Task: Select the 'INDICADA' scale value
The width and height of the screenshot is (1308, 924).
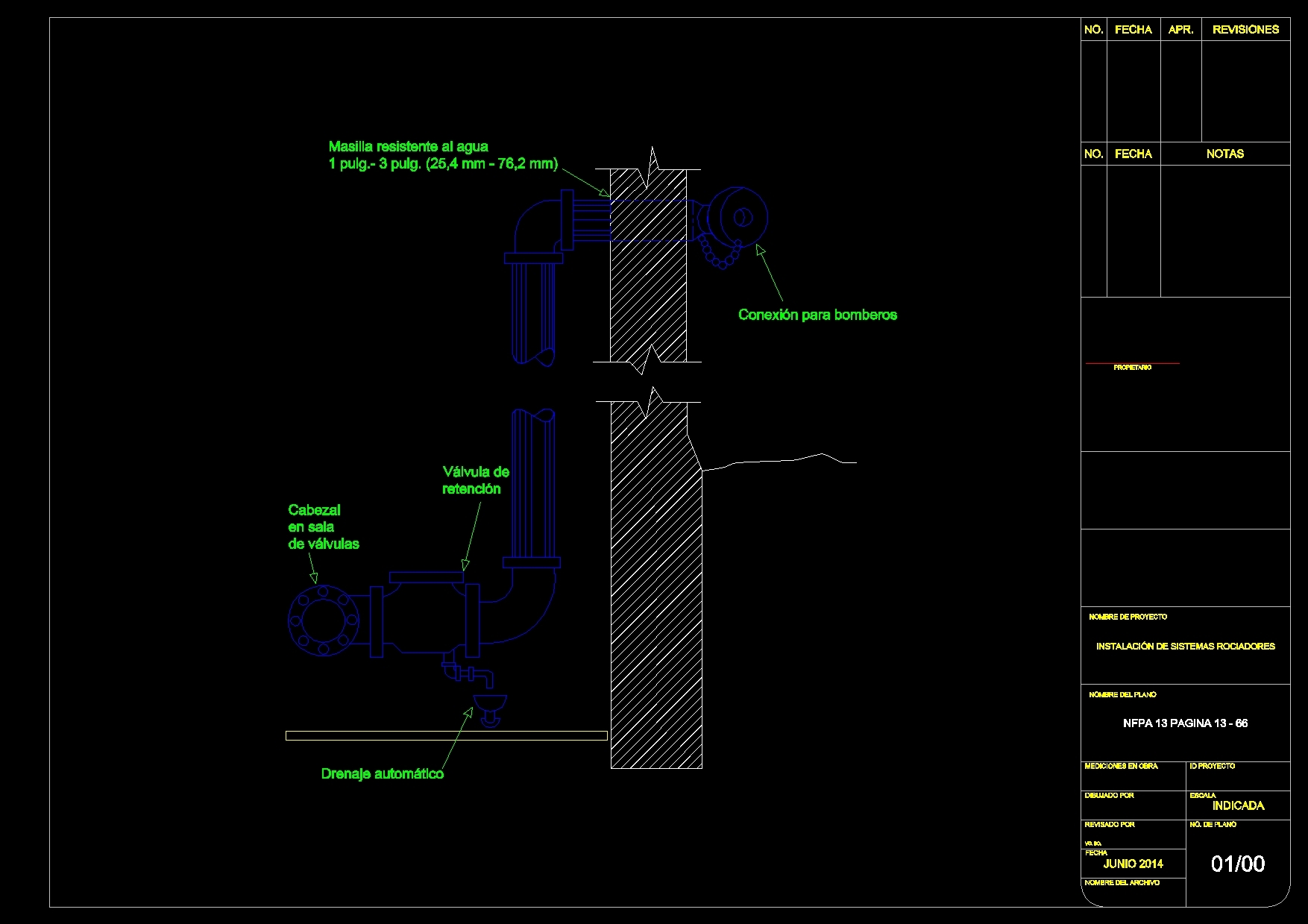Action: coord(1239,806)
